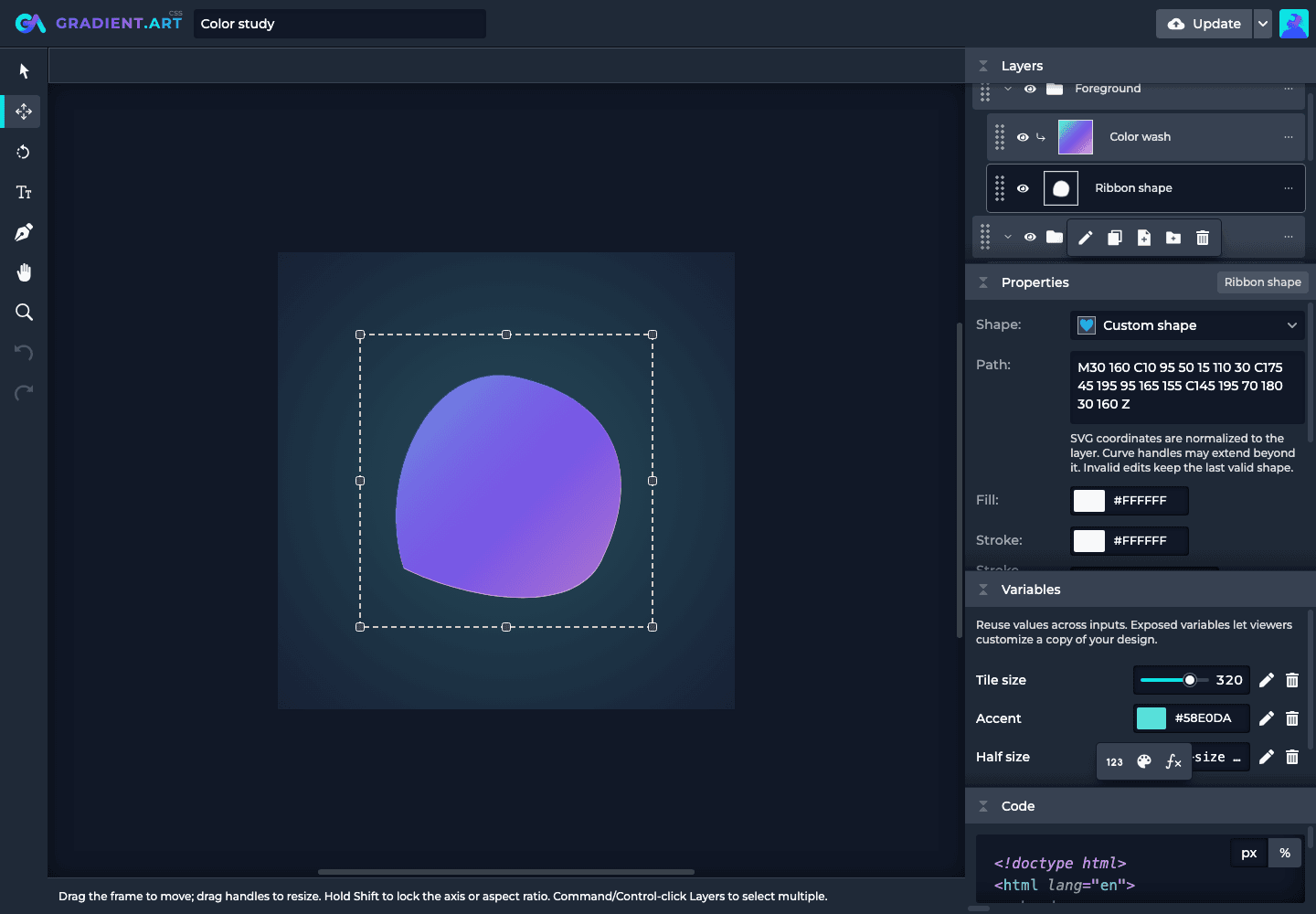Viewport: 1316px width, 914px height.
Task: Delete layer with trash icon in Layers
Action: [1203, 238]
